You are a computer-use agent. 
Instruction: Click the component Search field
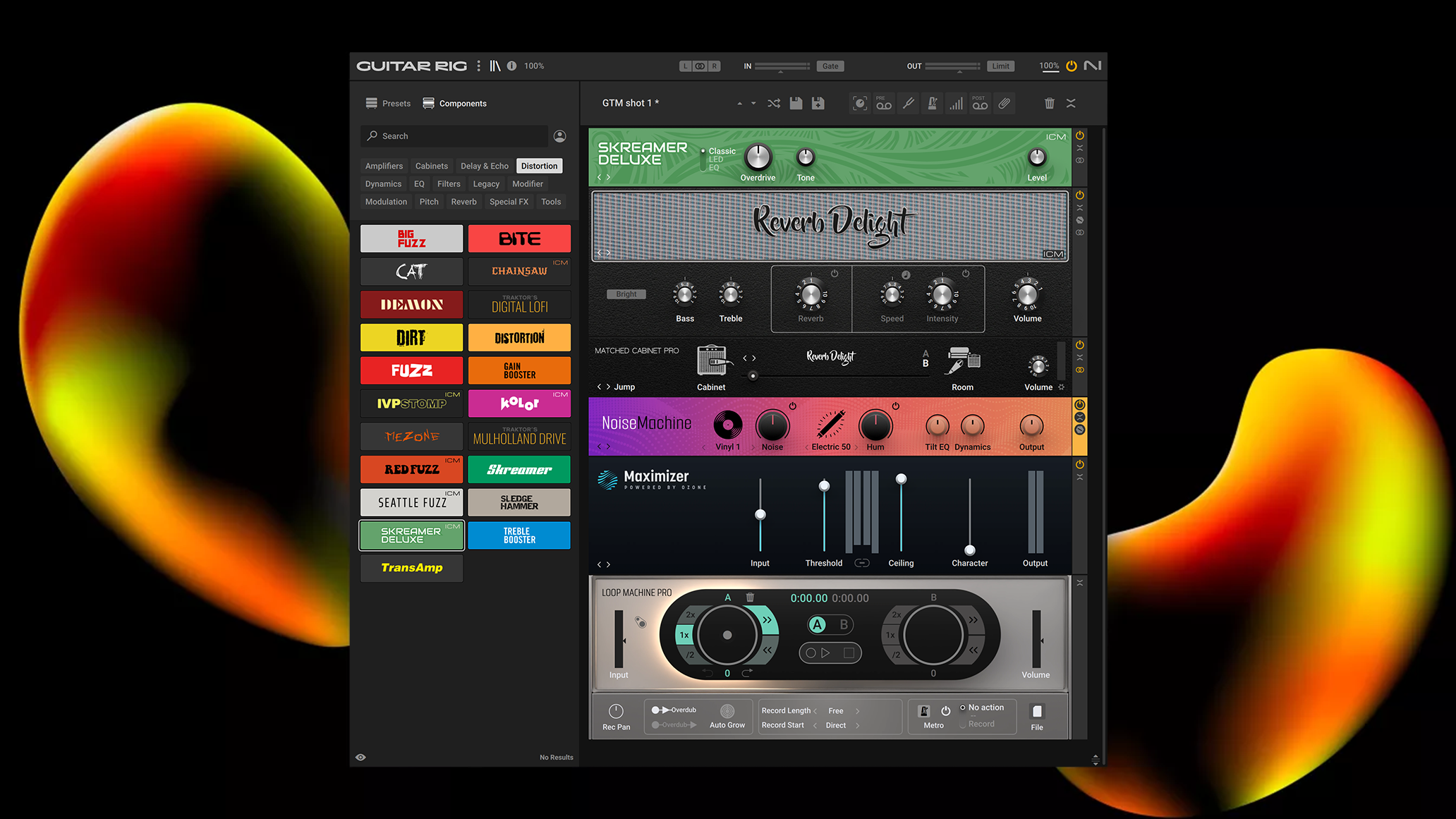click(454, 136)
